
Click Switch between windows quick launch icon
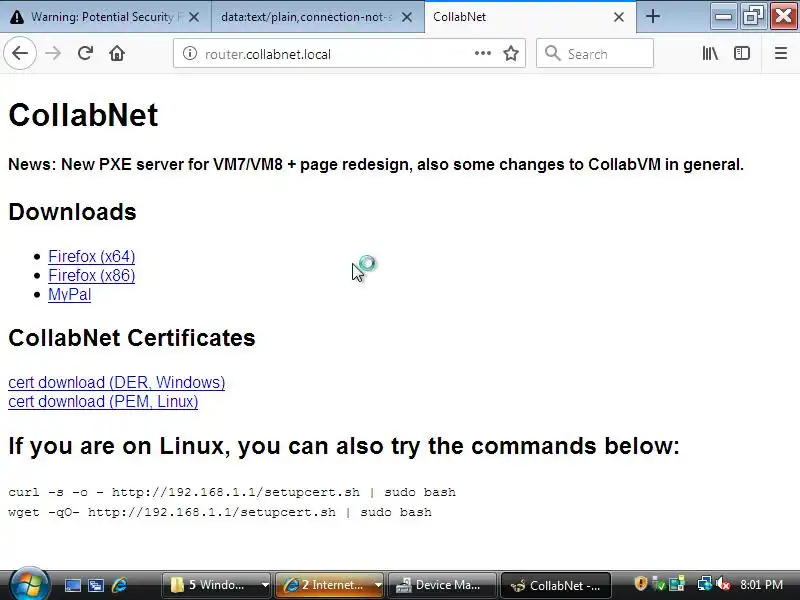(x=95, y=585)
